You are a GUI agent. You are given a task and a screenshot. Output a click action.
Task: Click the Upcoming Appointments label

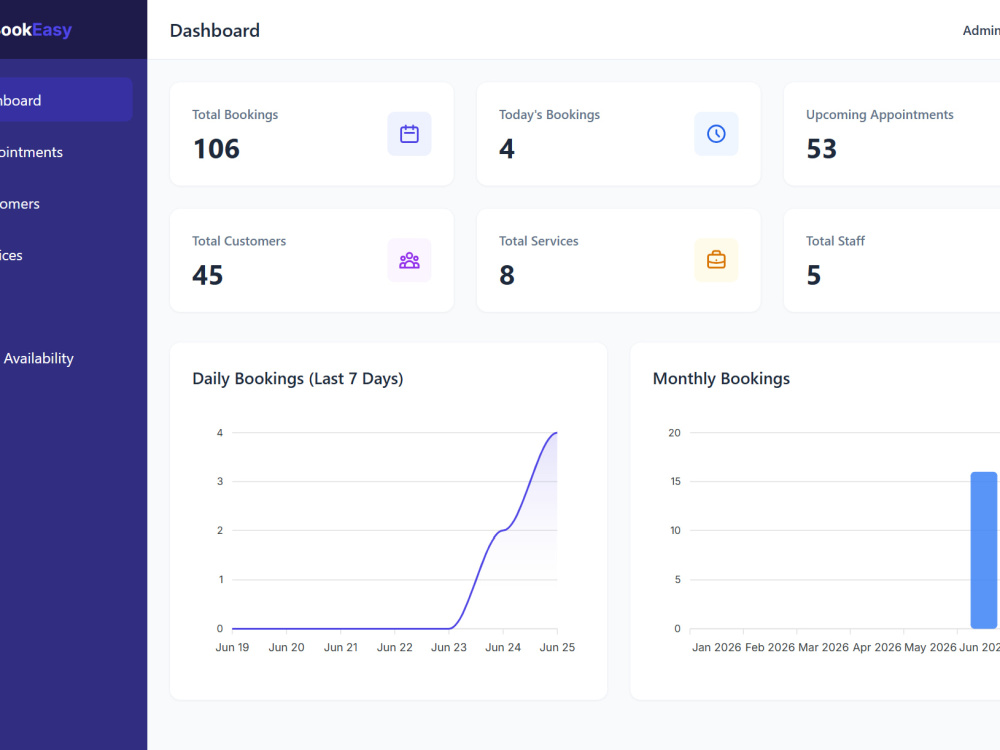[879, 115]
